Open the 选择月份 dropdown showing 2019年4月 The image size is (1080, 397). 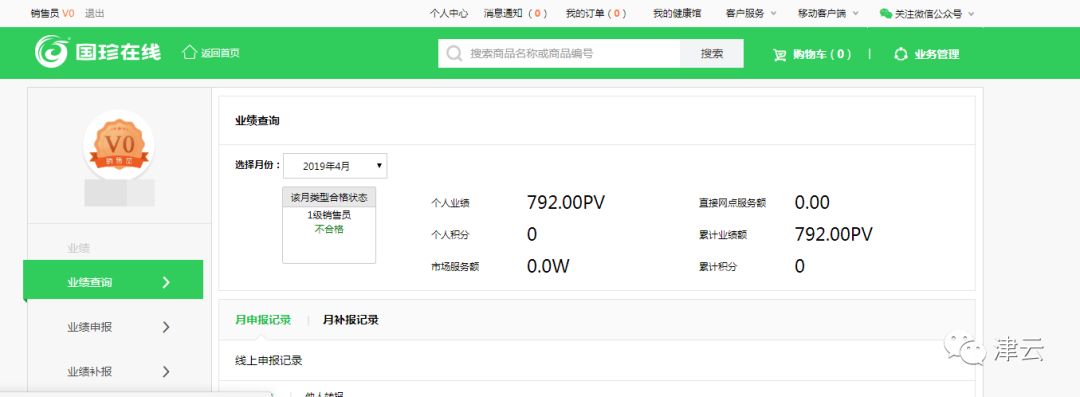tap(335, 166)
